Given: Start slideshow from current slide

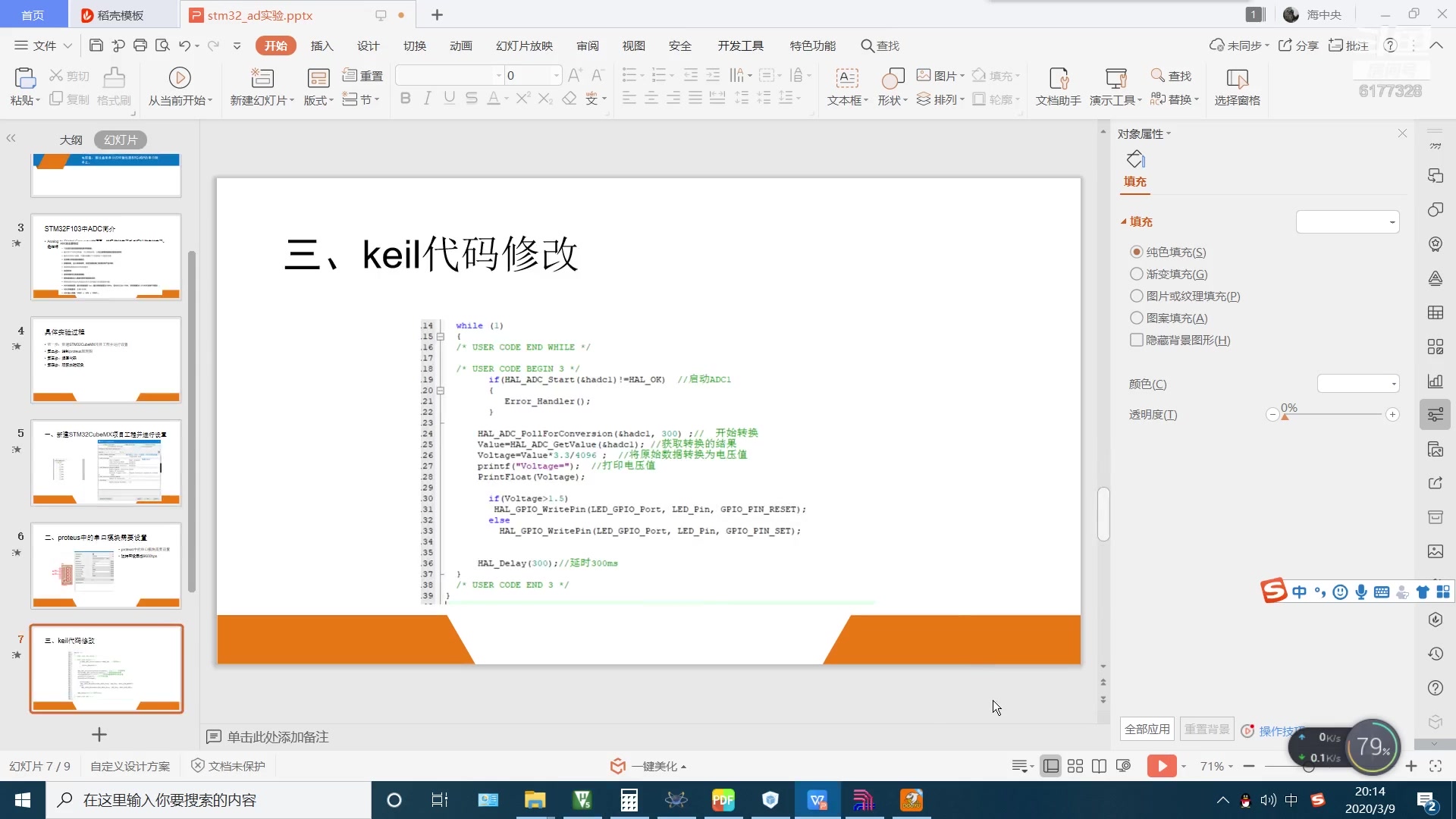Looking at the screenshot, I should point(180,77).
